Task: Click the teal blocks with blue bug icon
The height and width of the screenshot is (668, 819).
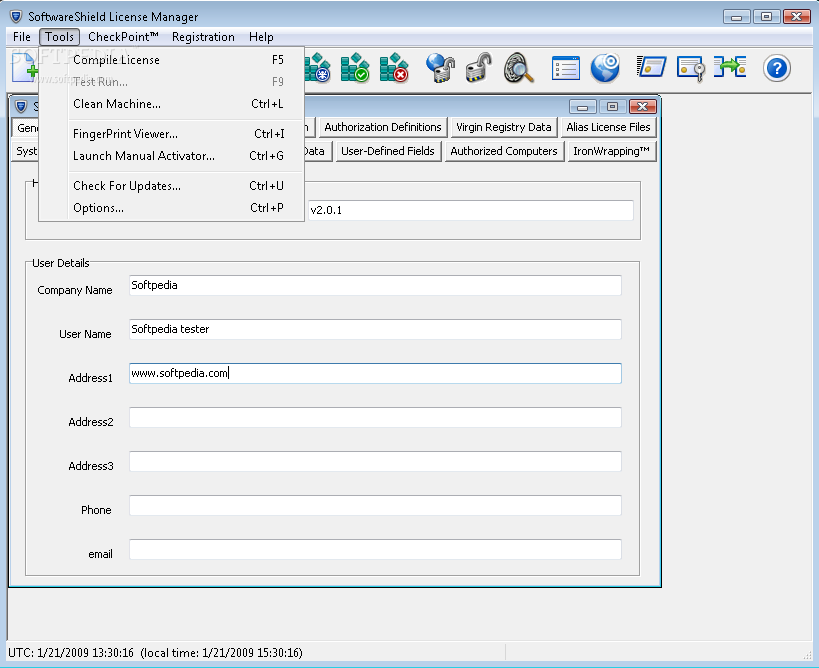Action: (x=318, y=68)
